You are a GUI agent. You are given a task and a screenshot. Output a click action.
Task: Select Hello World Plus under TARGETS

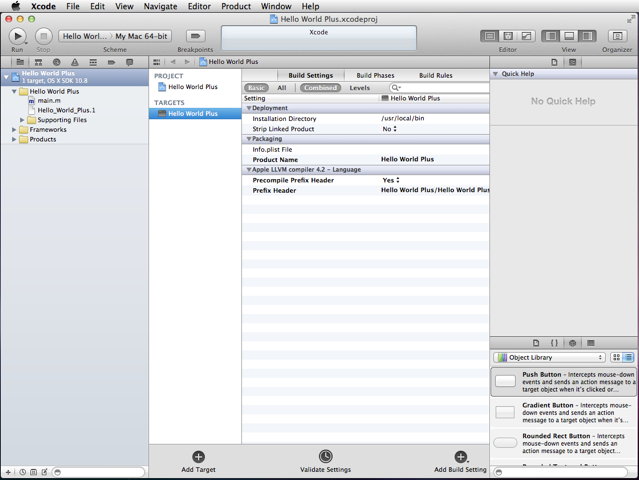click(195, 114)
